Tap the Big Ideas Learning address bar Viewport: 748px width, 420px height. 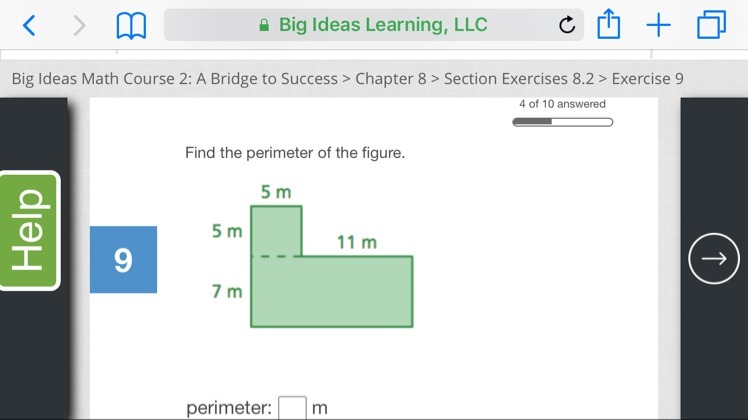[374, 25]
